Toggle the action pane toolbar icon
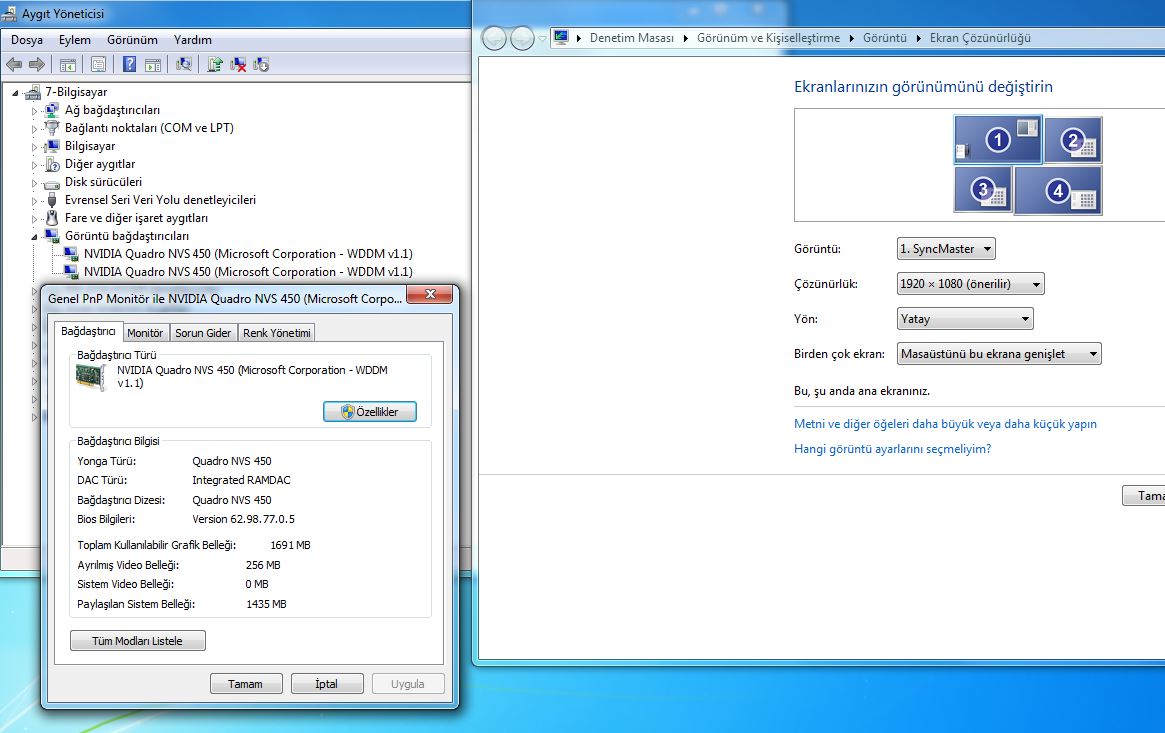The width and height of the screenshot is (1165, 733). click(x=153, y=65)
